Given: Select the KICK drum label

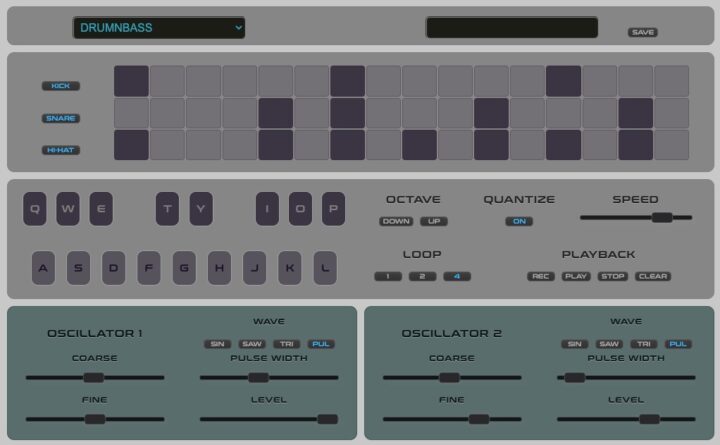Looking at the screenshot, I should click(x=60, y=86).
